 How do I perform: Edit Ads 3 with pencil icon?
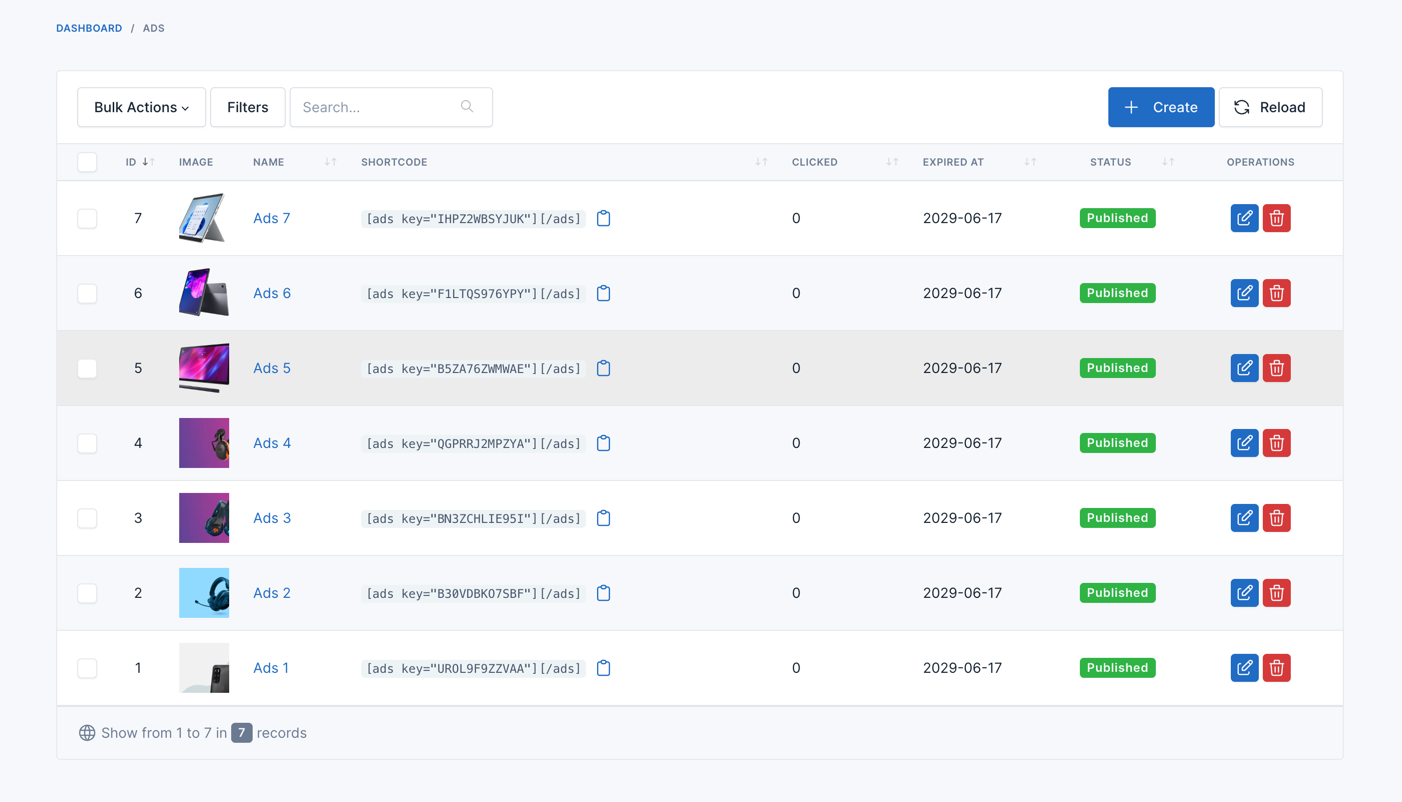(x=1244, y=518)
